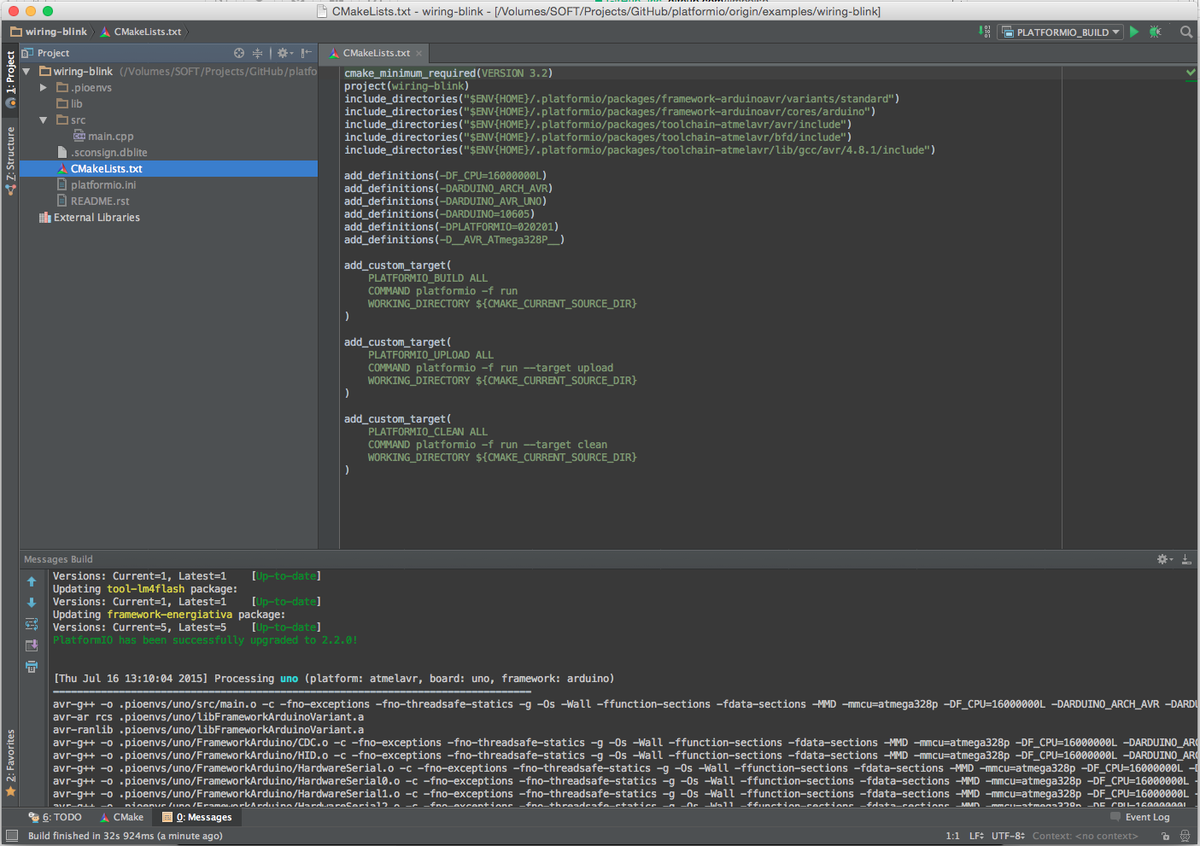Image resolution: width=1200 pixels, height=846 pixels.
Task: Start debugging with the bug icon
Action: coord(1155,32)
